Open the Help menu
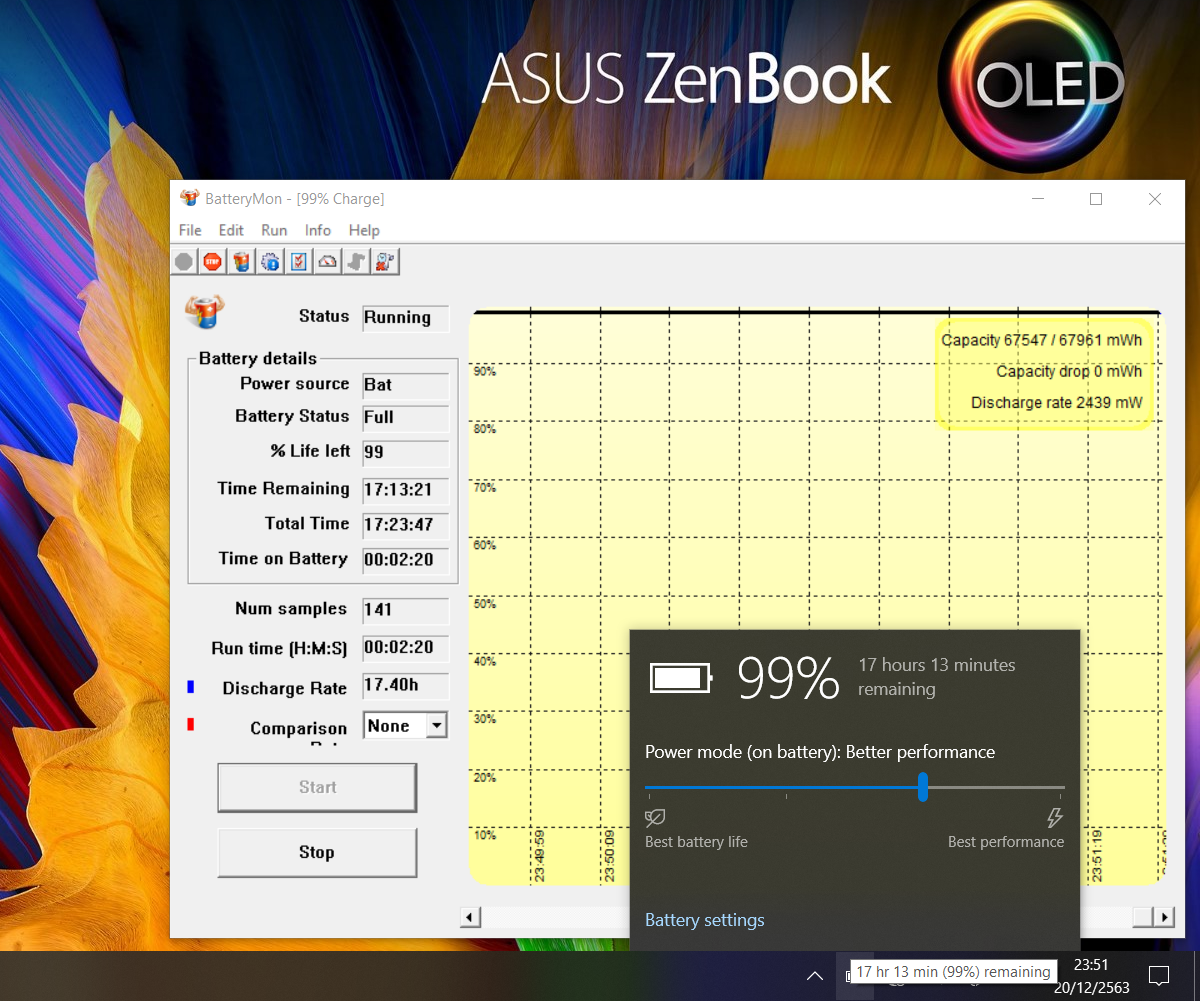This screenshot has width=1200, height=1001. (364, 230)
